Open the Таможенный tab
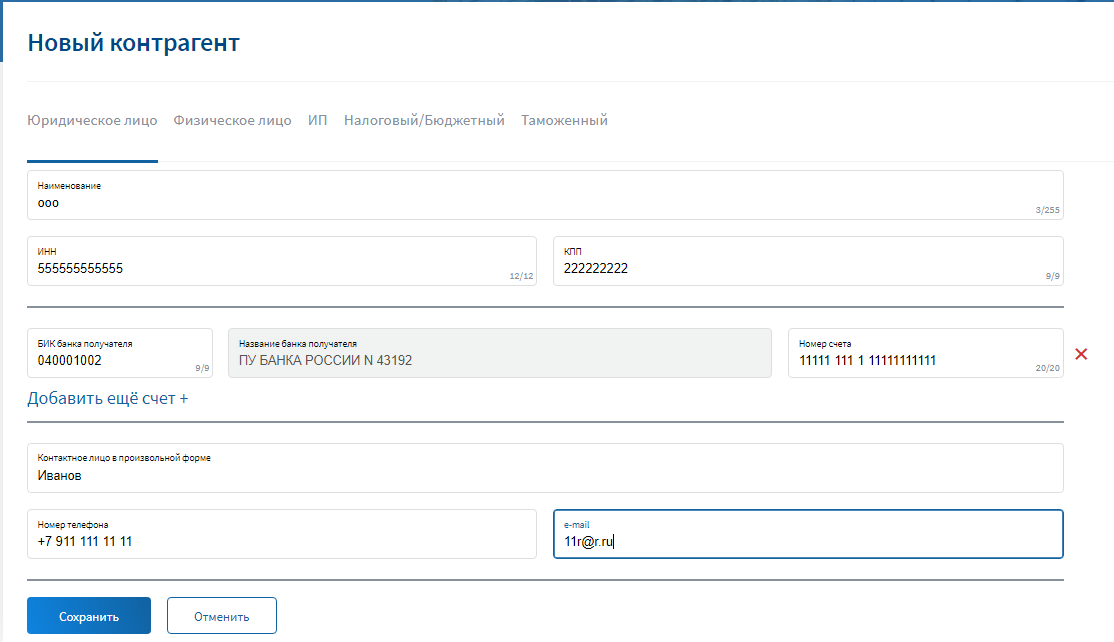 [564, 121]
